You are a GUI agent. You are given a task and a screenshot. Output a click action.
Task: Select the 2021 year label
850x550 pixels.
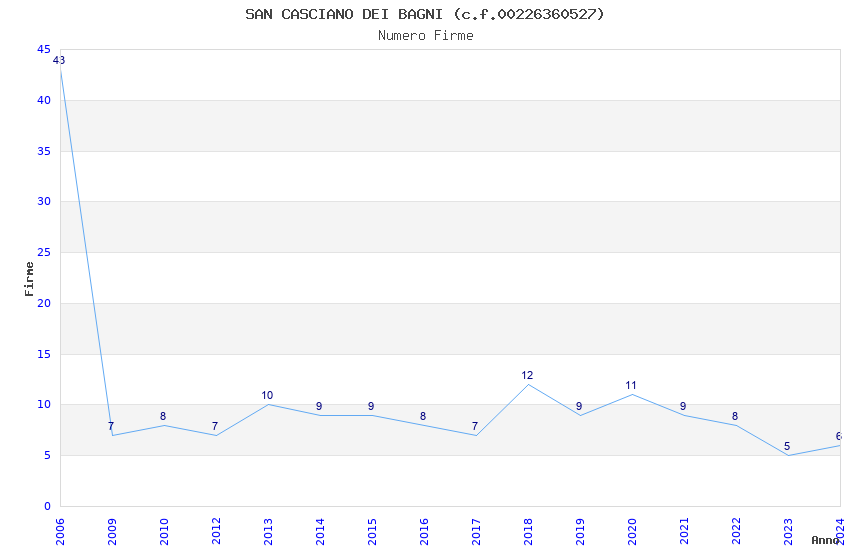685,532
